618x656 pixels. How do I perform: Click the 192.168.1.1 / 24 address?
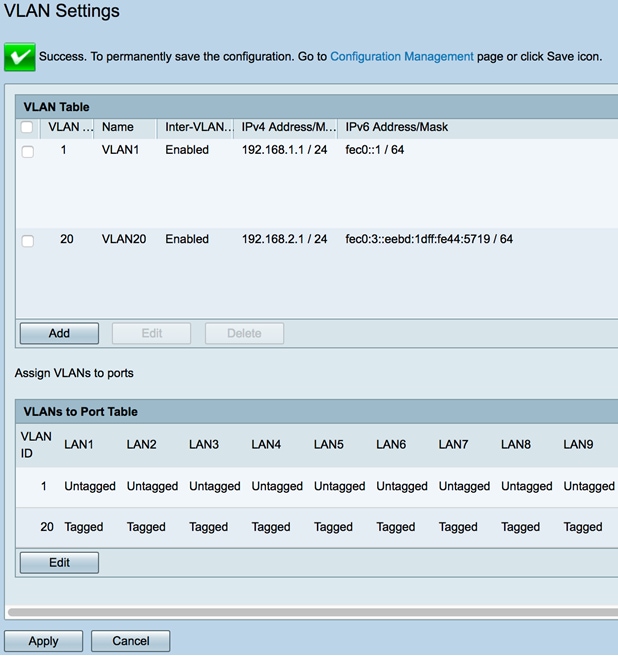point(285,150)
